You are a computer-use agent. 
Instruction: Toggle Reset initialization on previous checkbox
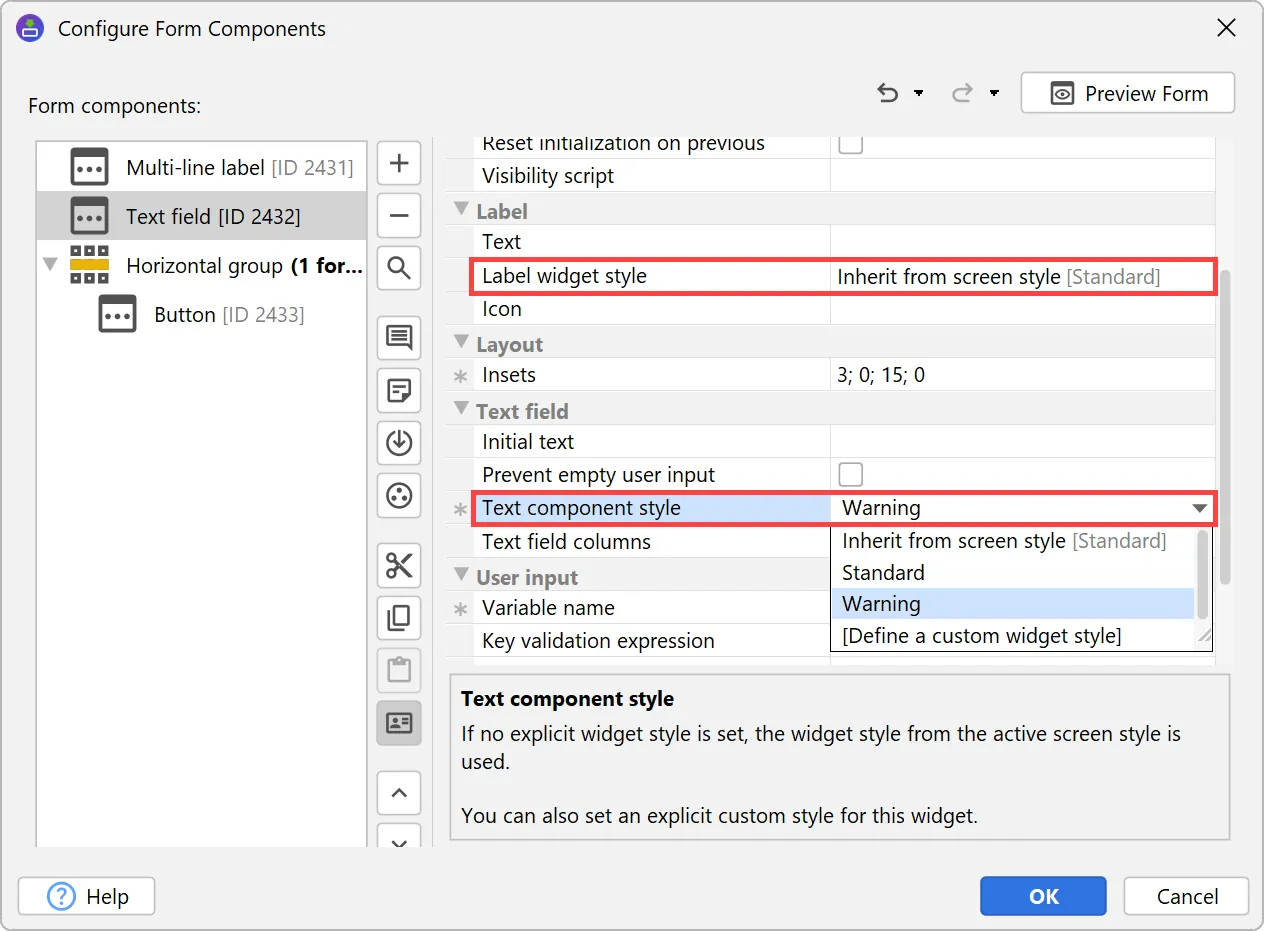tap(850, 144)
